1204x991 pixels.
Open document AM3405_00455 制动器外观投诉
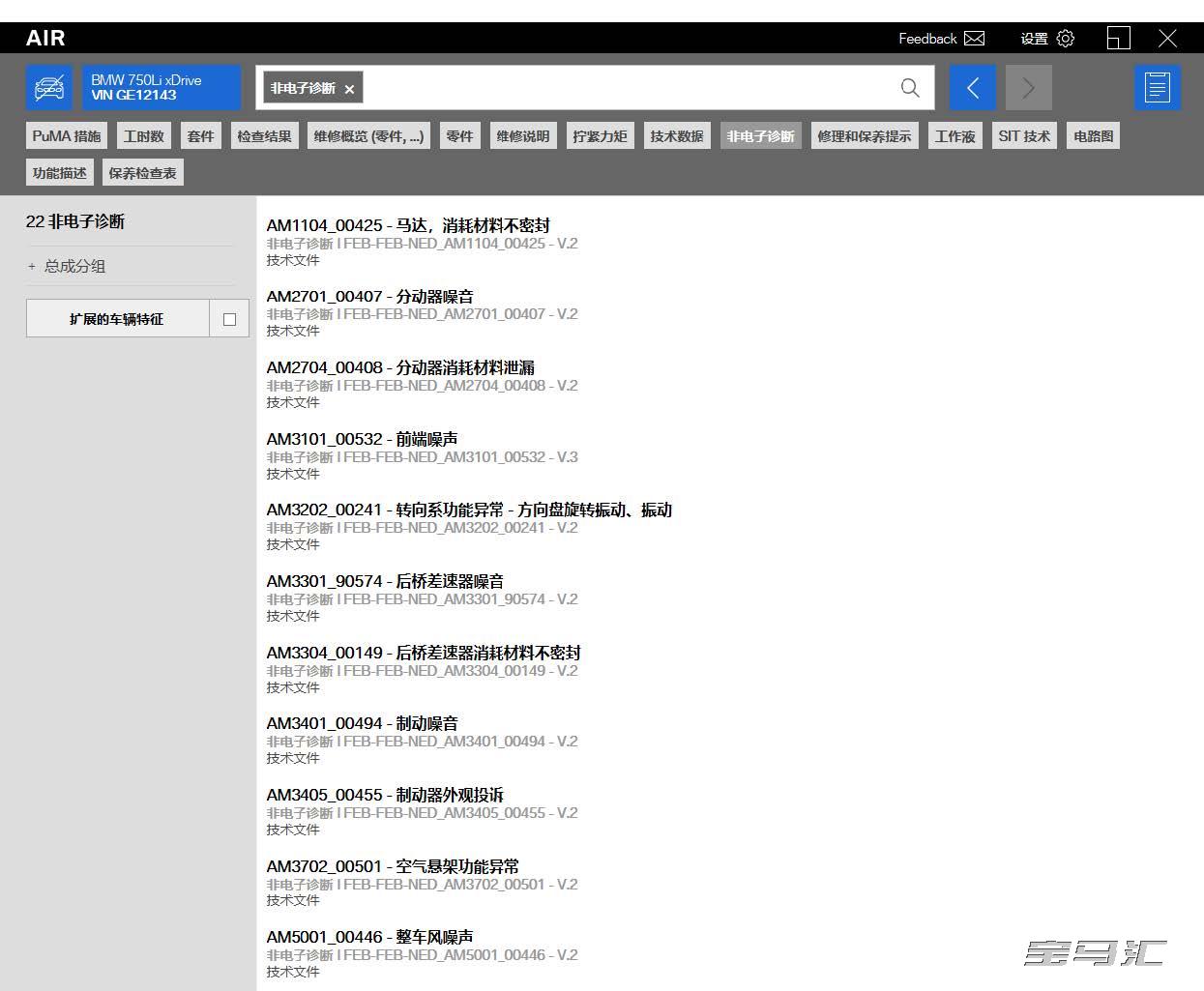coord(385,795)
